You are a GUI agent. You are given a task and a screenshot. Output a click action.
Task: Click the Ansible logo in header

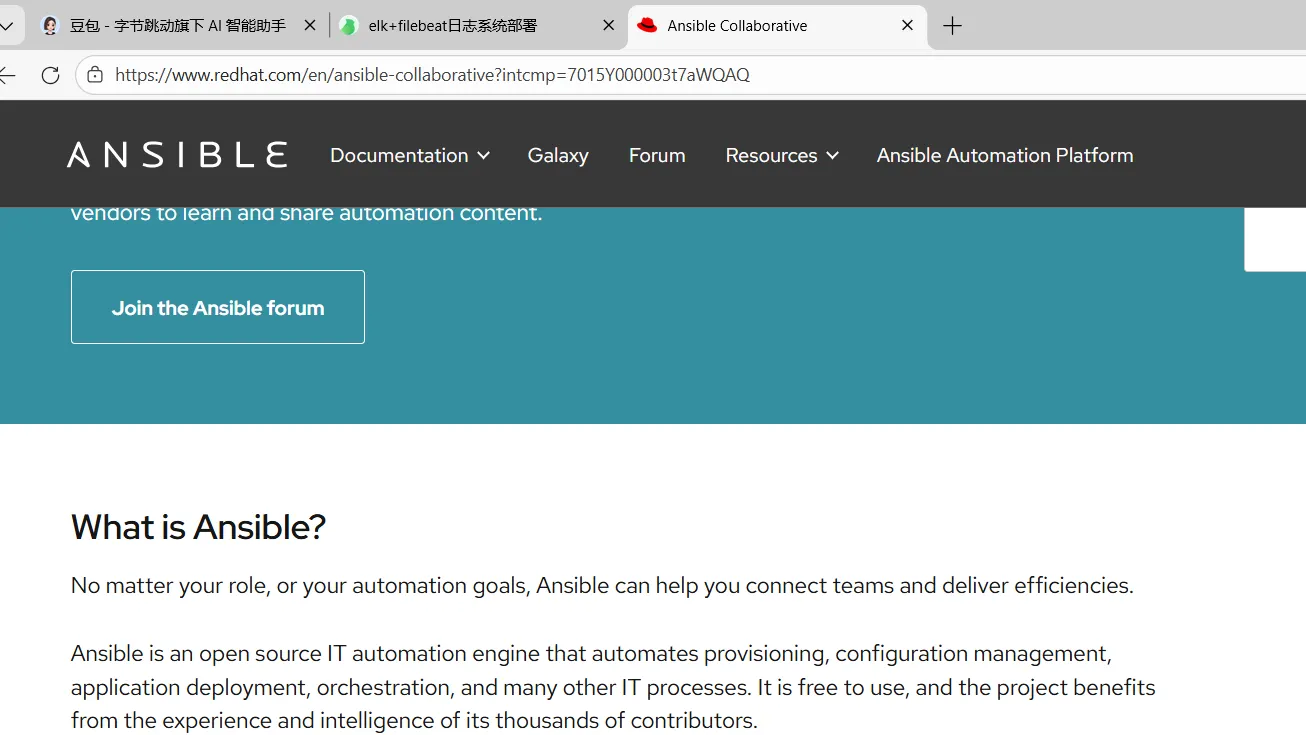[x=177, y=155]
